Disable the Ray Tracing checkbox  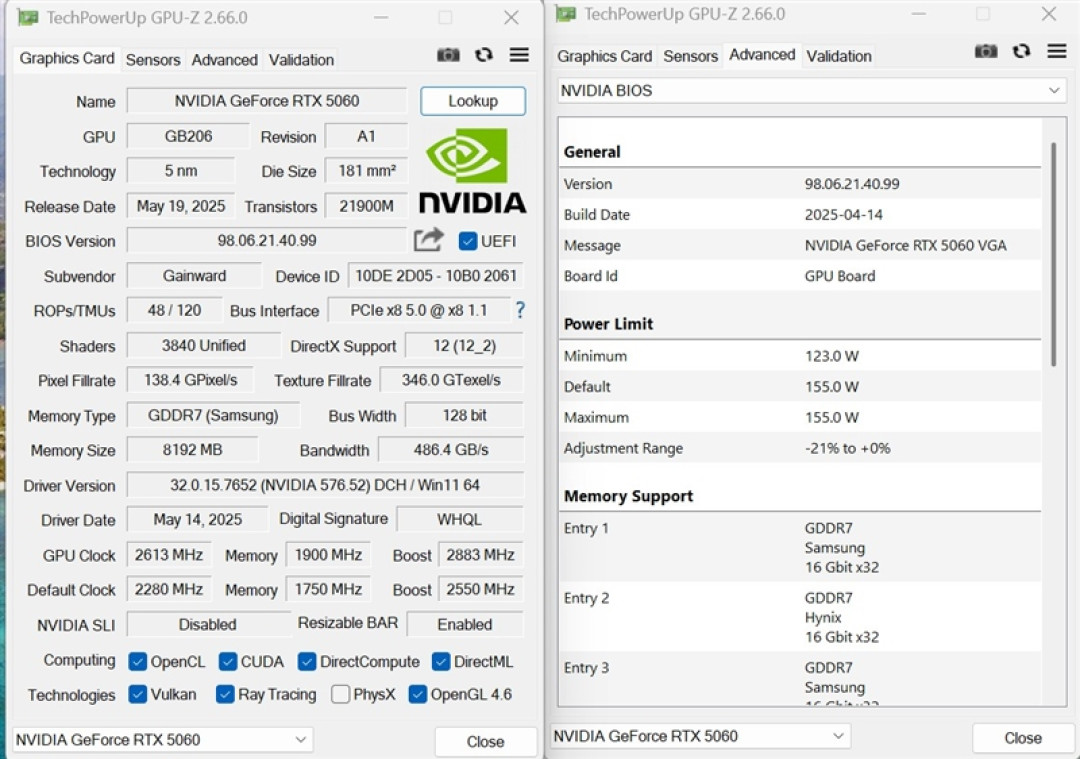click(x=225, y=694)
